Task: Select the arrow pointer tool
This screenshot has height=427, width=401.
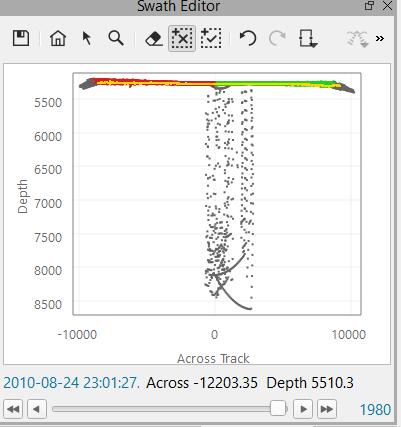Action: 87,38
